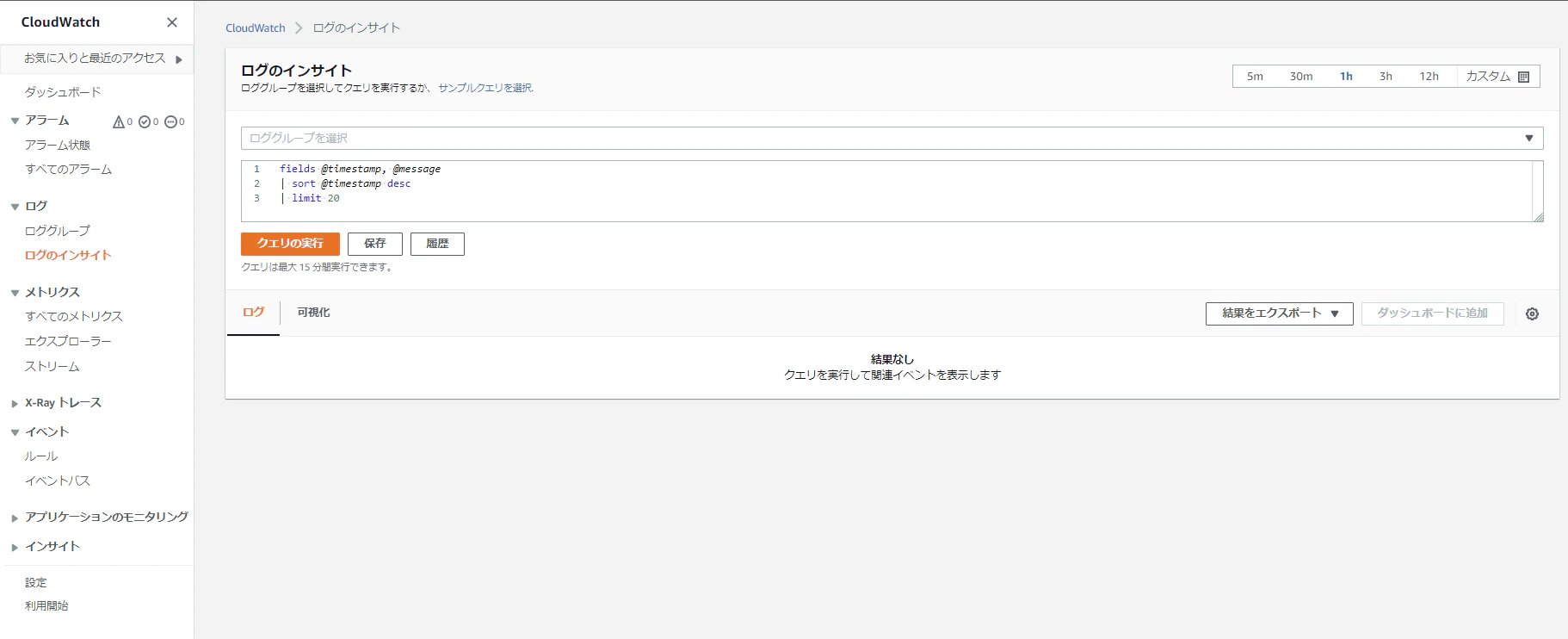This screenshot has height=639, width=1568.
Task: Open ルール under イベント
Action: point(41,456)
